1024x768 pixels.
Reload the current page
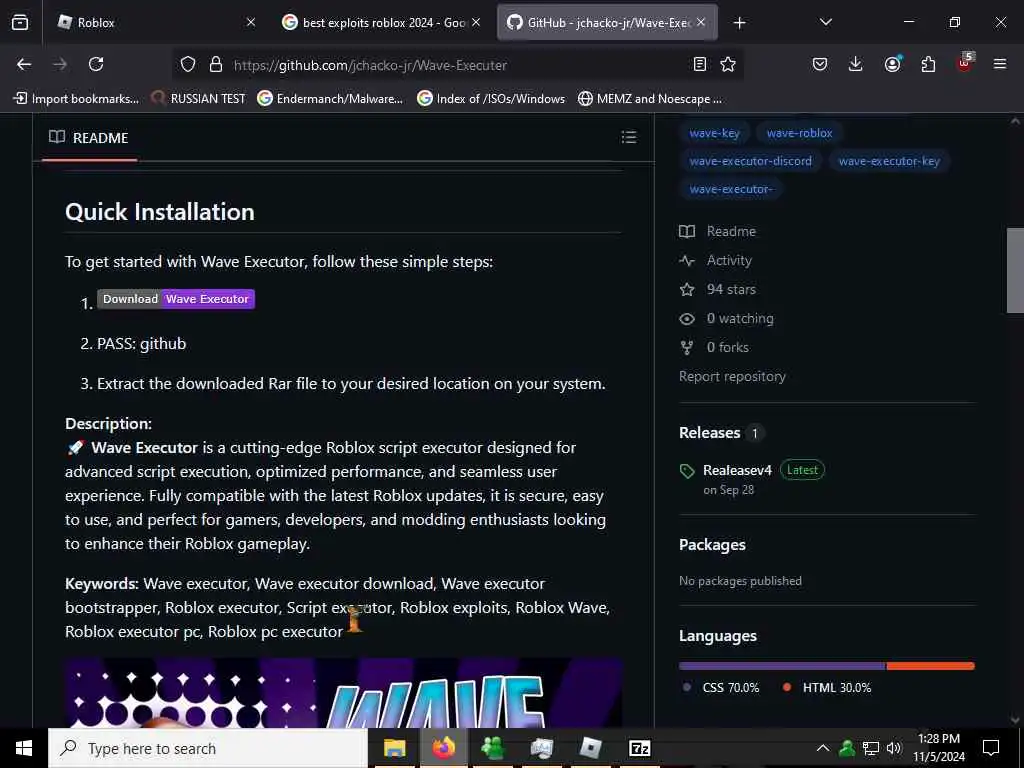96,64
